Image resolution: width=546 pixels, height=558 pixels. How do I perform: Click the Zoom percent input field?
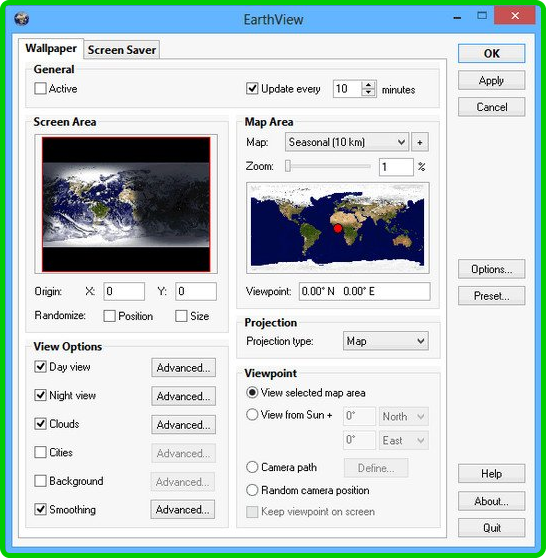[396, 167]
